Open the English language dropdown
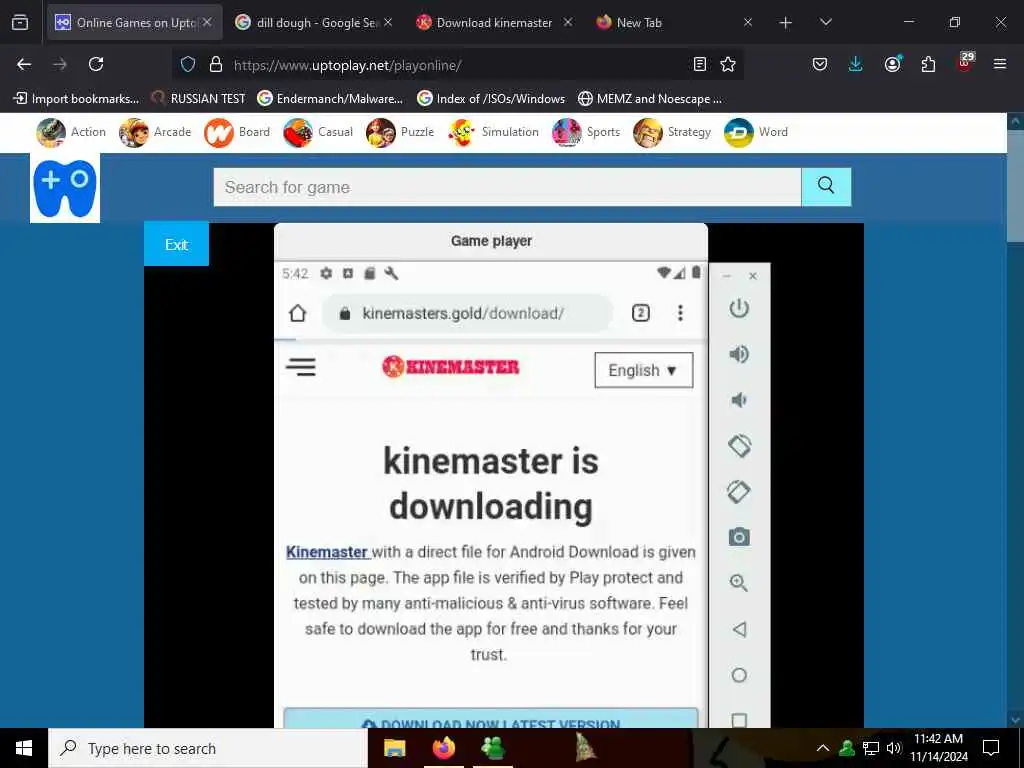The image size is (1024, 768). click(643, 370)
